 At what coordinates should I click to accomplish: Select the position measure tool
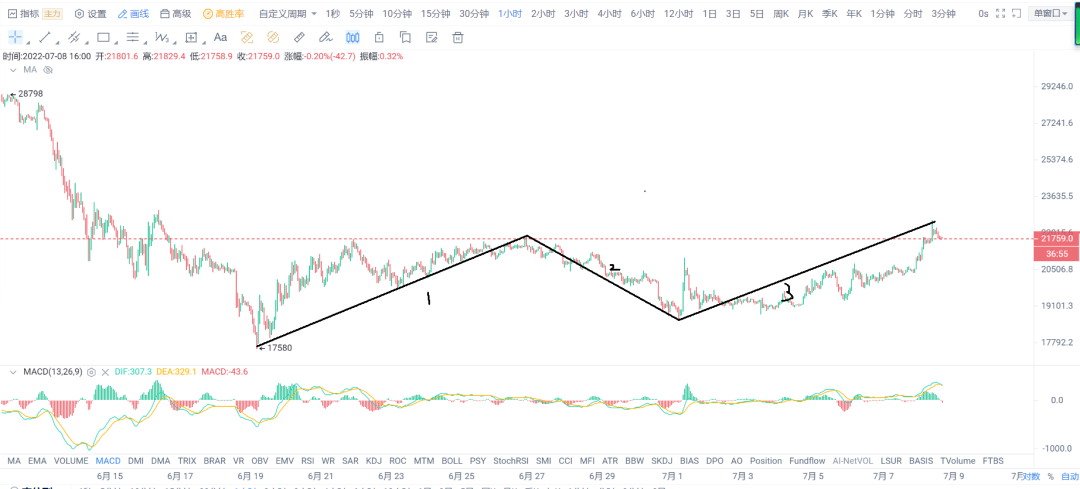[x=191, y=37]
